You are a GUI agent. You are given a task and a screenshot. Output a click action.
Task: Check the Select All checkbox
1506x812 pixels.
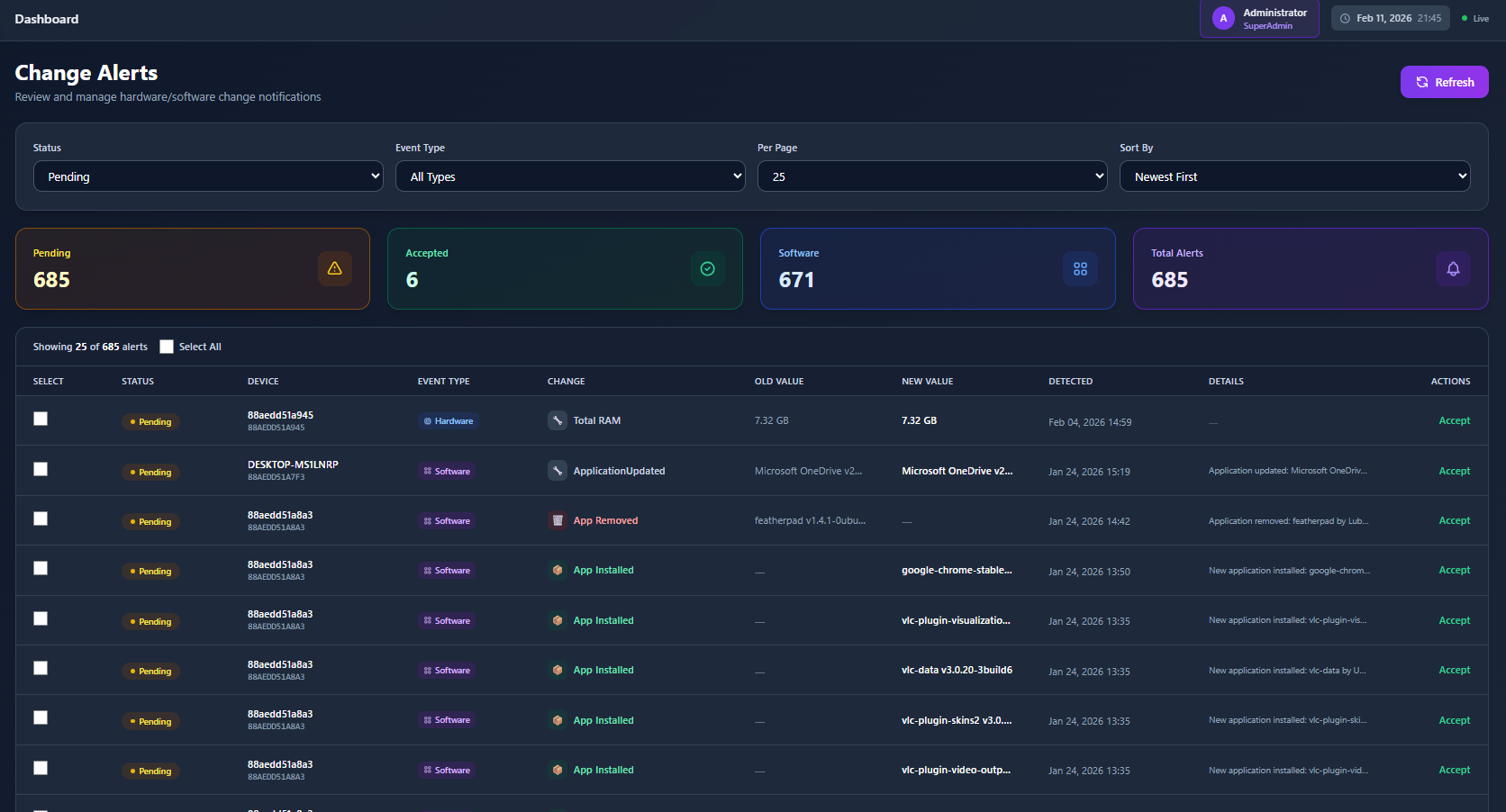167,347
